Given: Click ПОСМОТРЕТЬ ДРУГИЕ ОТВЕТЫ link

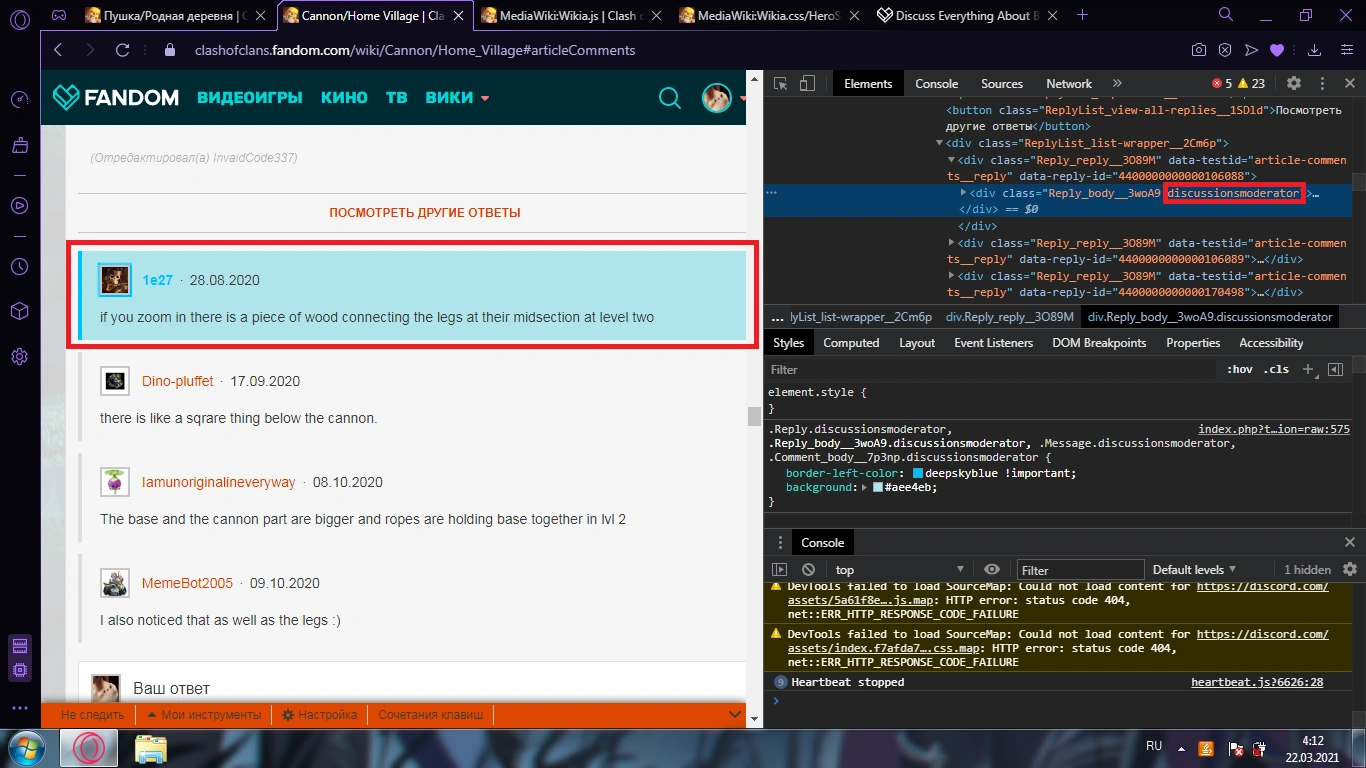Looking at the screenshot, I should pos(425,213).
